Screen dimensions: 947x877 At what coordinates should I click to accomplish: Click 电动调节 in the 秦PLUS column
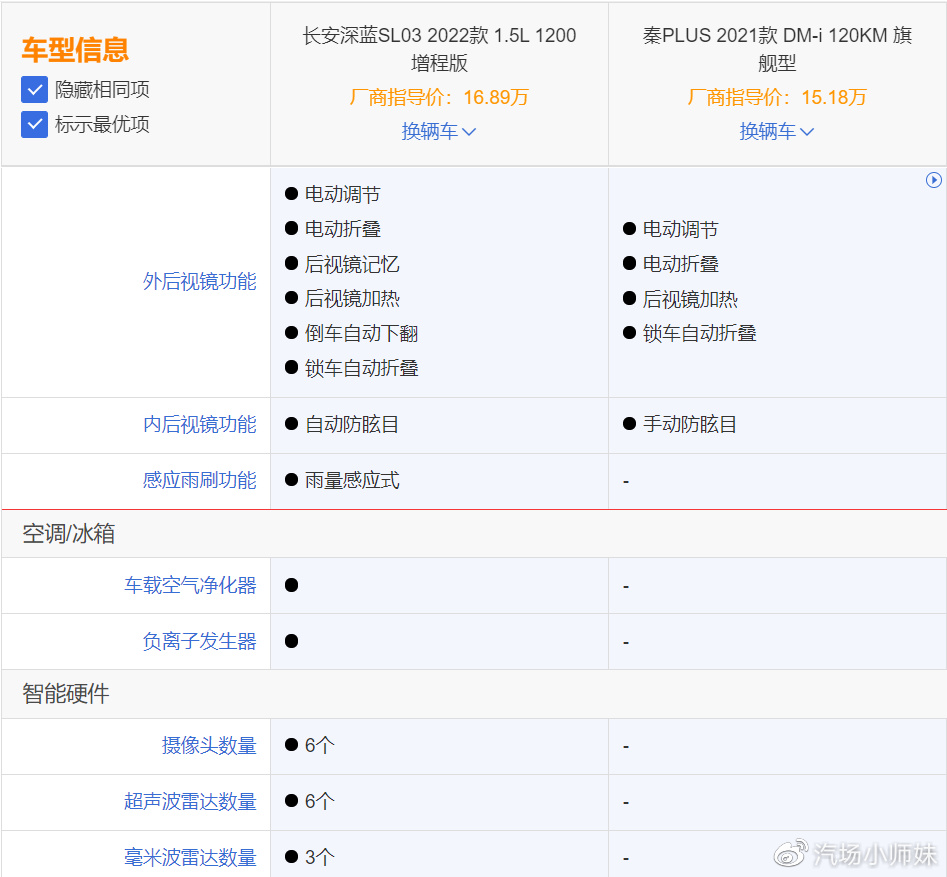[x=681, y=230]
